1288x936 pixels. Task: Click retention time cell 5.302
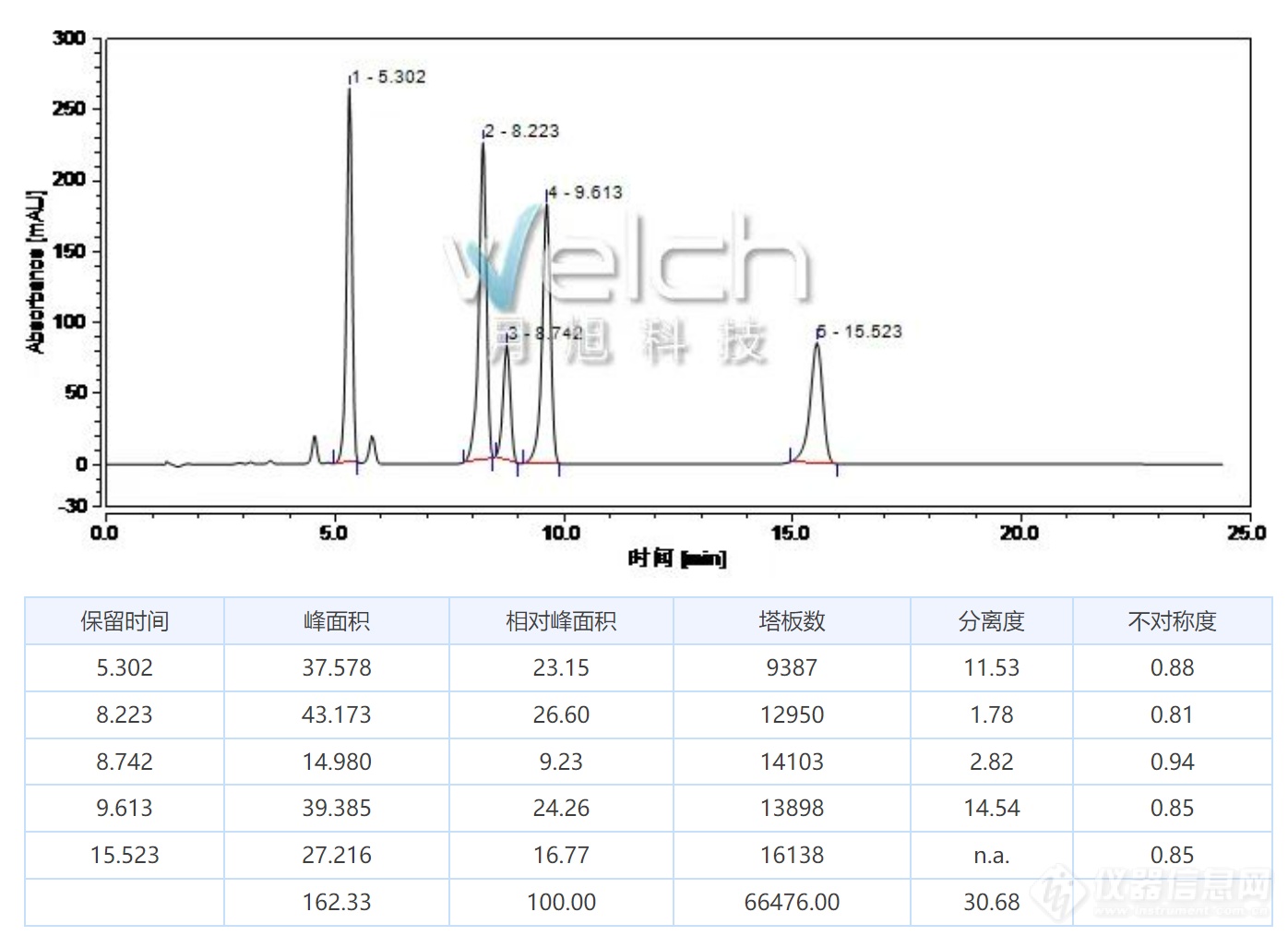125,667
